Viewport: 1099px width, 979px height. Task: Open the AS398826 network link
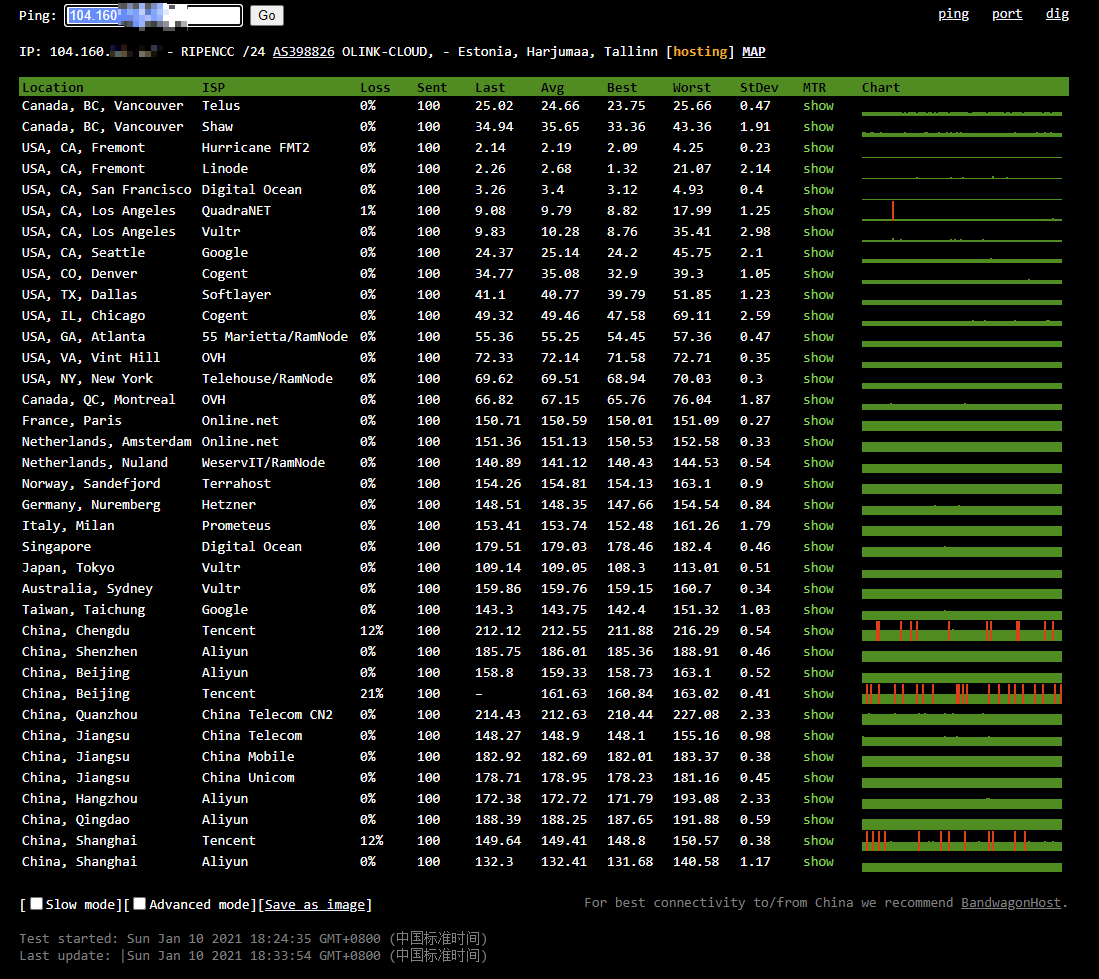click(303, 52)
